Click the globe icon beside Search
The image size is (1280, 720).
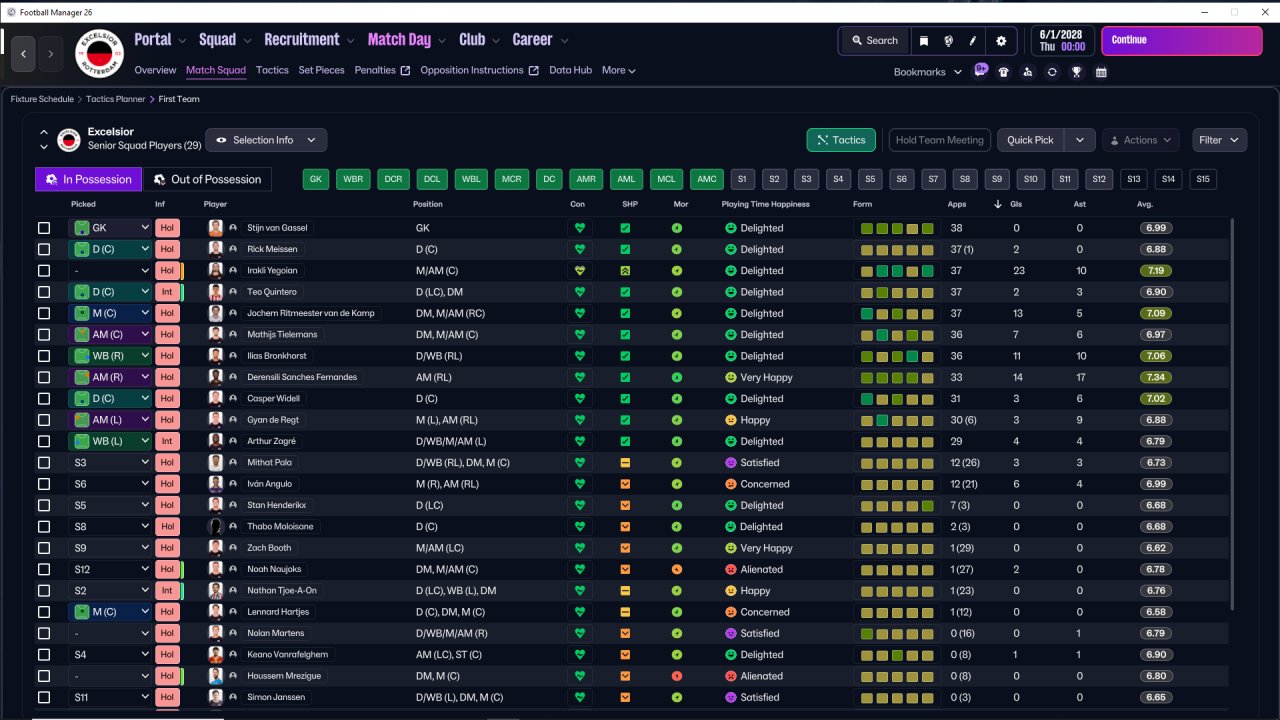point(948,41)
